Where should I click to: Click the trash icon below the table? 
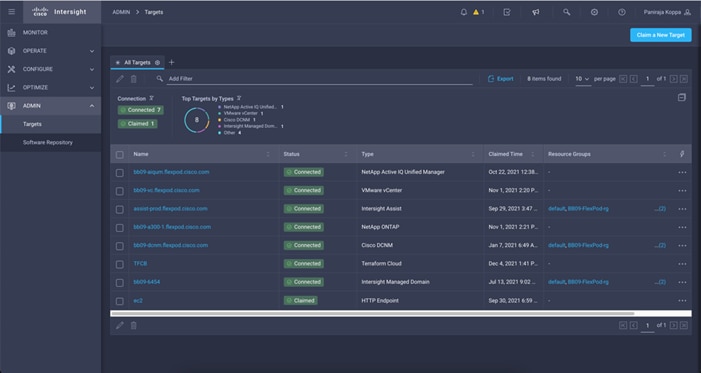pos(134,326)
